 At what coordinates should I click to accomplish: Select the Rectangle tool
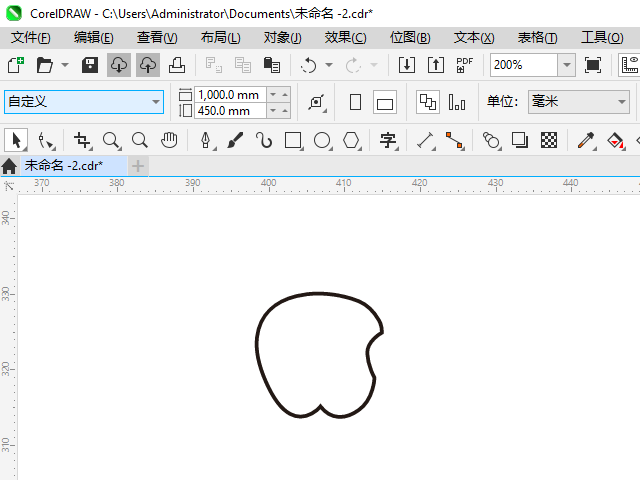(x=293, y=140)
